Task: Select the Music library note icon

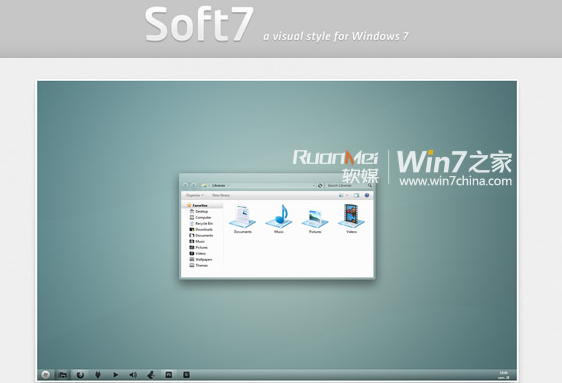Action: click(x=279, y=216)
